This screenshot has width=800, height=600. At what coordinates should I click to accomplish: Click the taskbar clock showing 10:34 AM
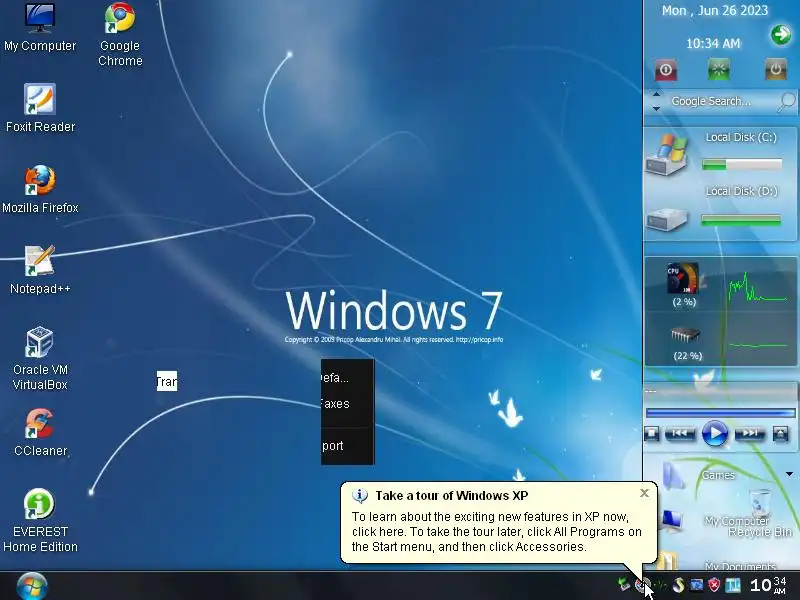click(x=768, y=585)
